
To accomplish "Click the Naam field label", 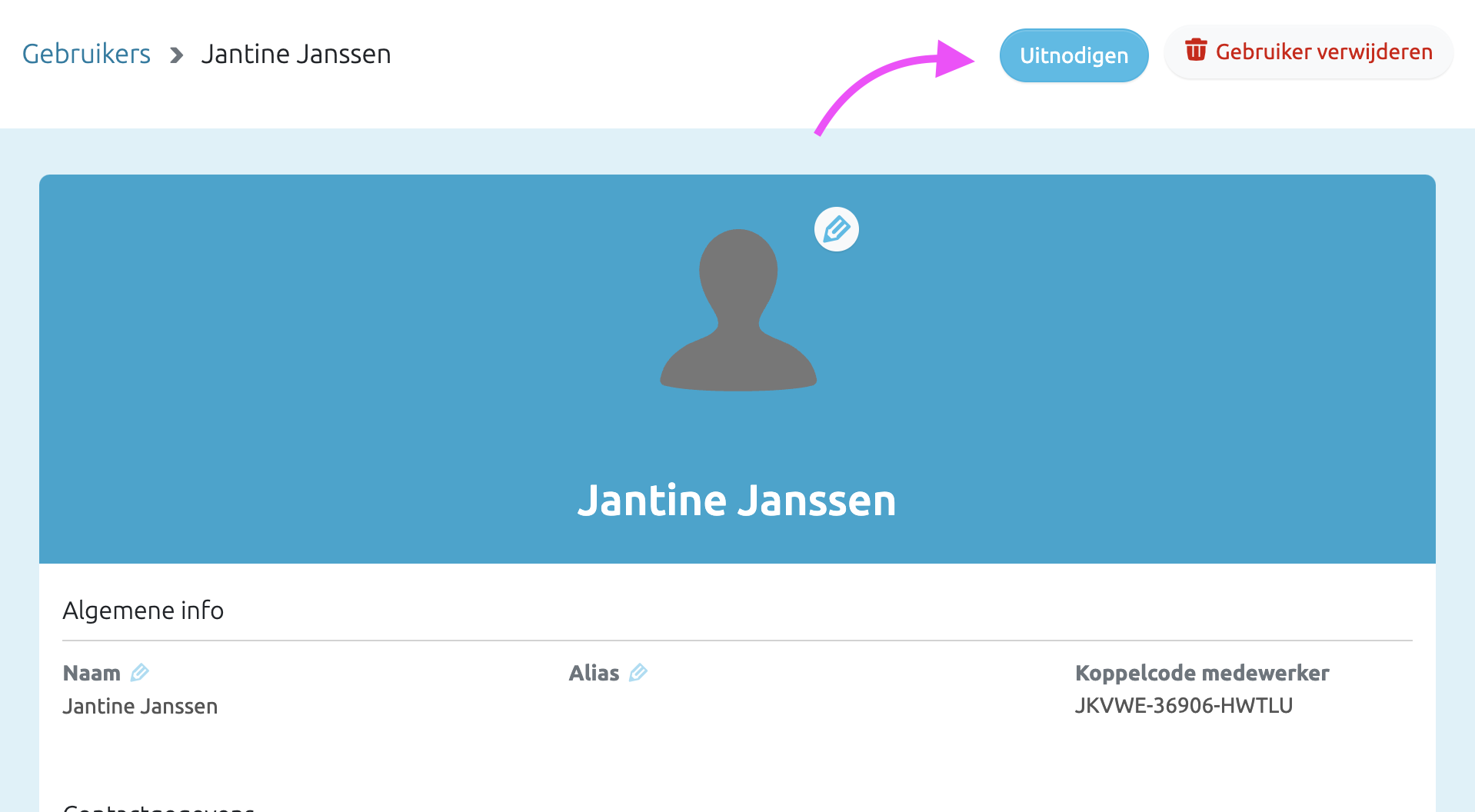I will [92, 674].
